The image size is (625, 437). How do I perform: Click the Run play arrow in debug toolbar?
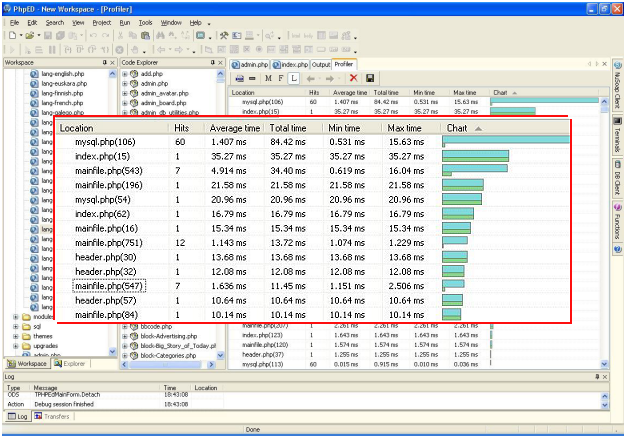[12, 50]
